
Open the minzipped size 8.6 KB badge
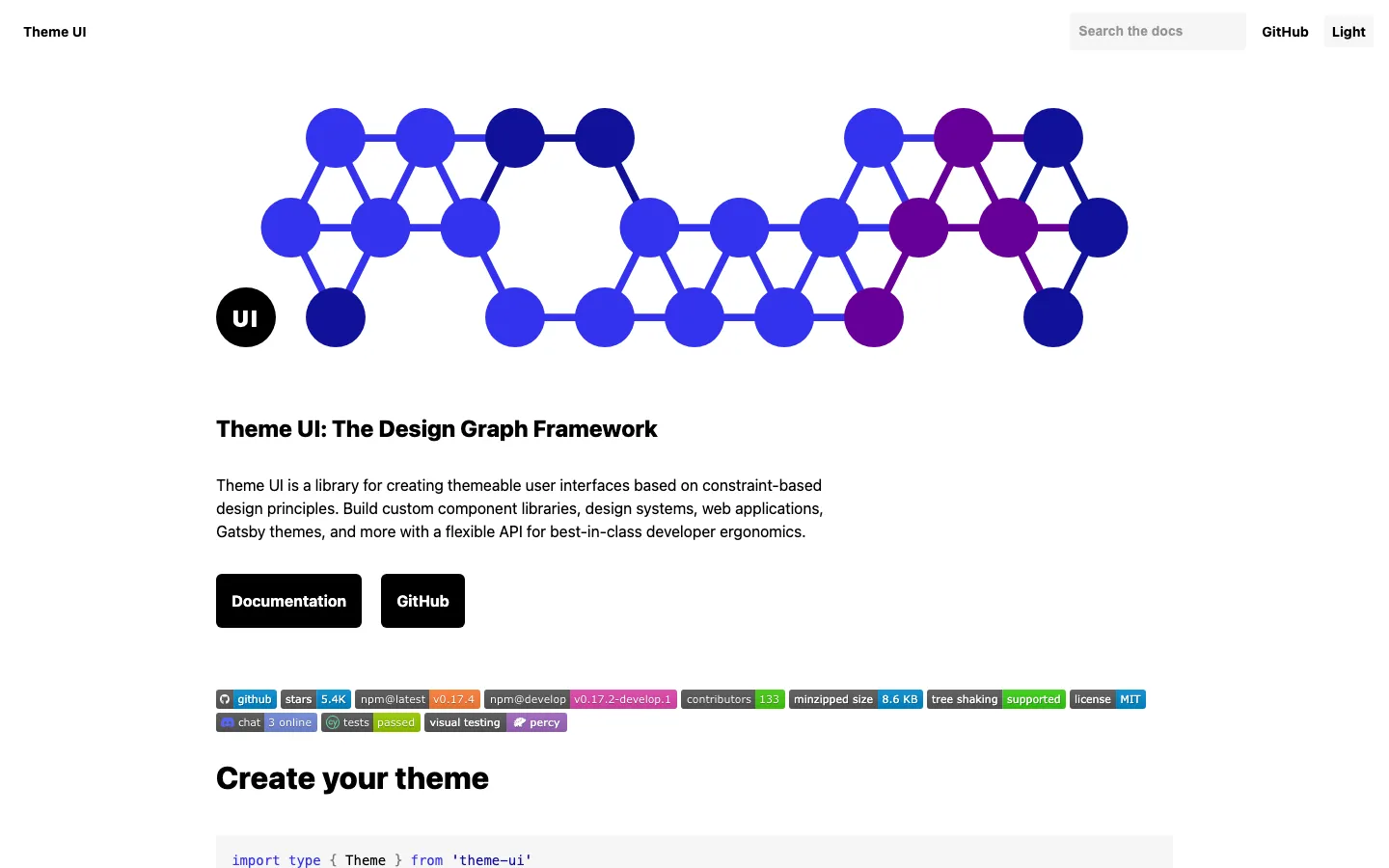click(856, 699)
